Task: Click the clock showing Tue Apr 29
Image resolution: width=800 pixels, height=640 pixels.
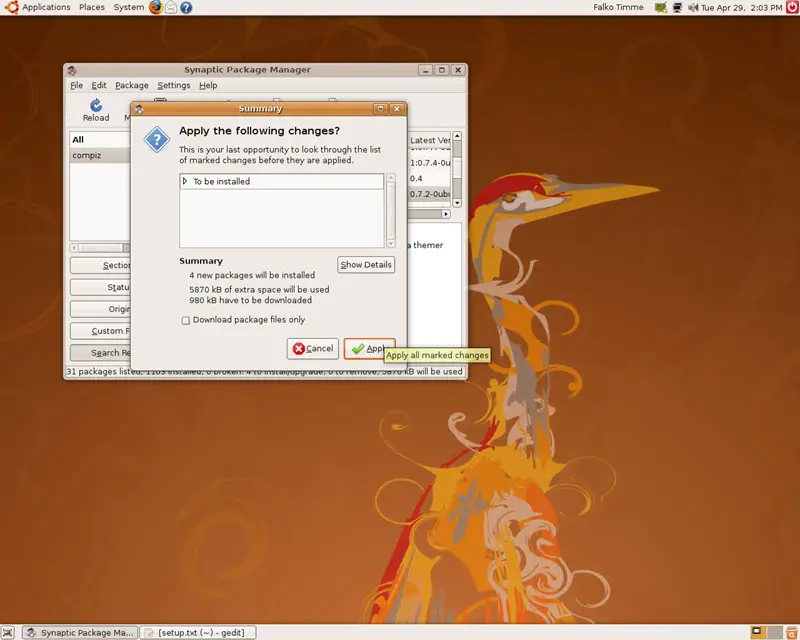Action: coord(741,8)
